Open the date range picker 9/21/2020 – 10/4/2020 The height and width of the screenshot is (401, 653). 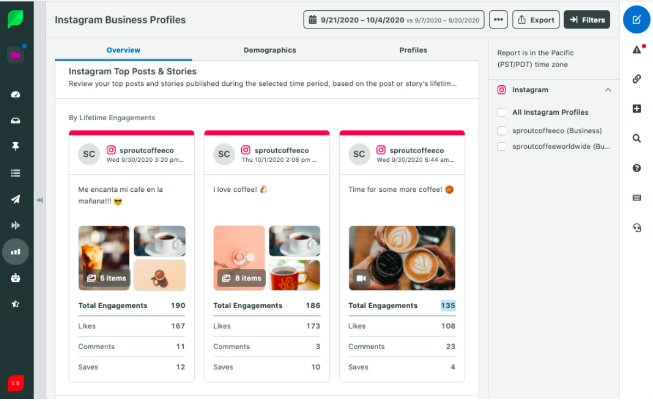click(394, 20)
